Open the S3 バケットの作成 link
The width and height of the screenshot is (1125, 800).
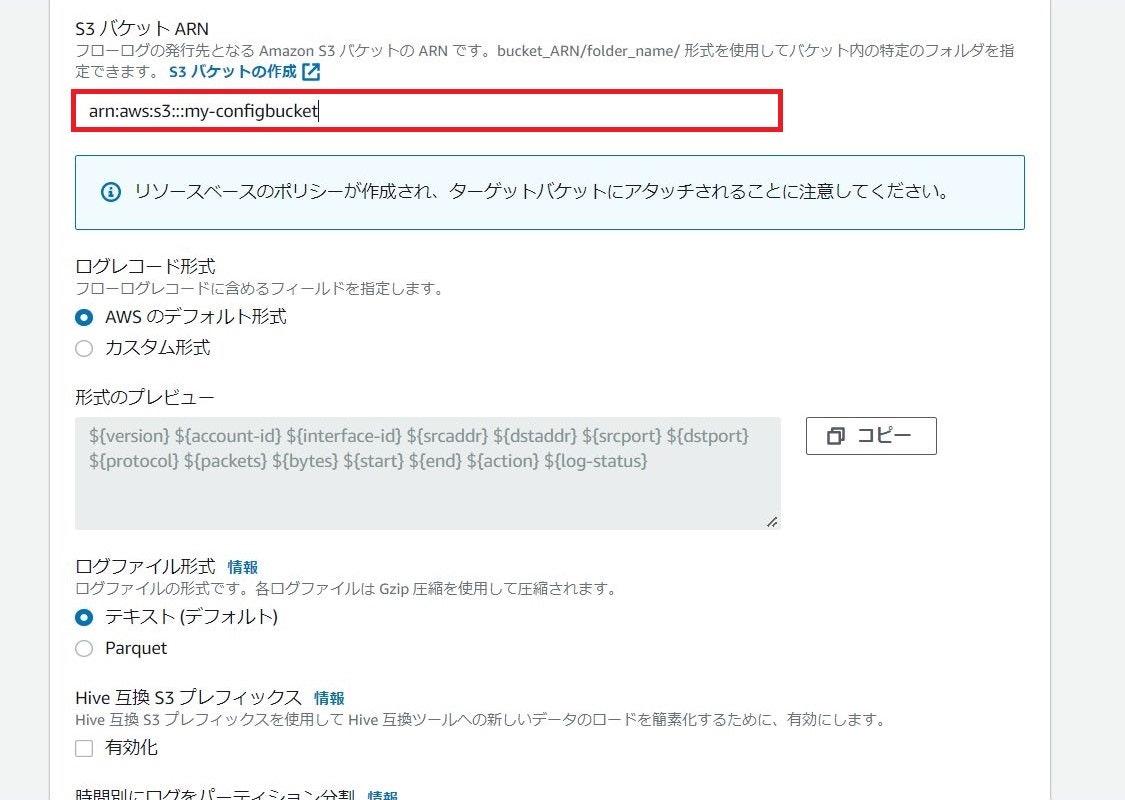232,72
